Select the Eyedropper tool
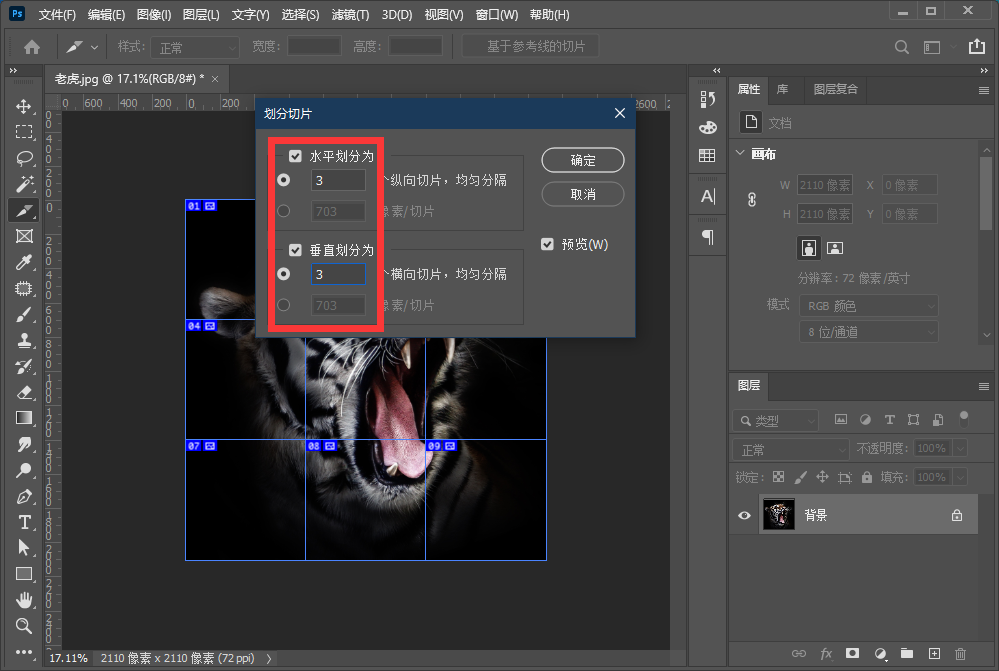 24,262
